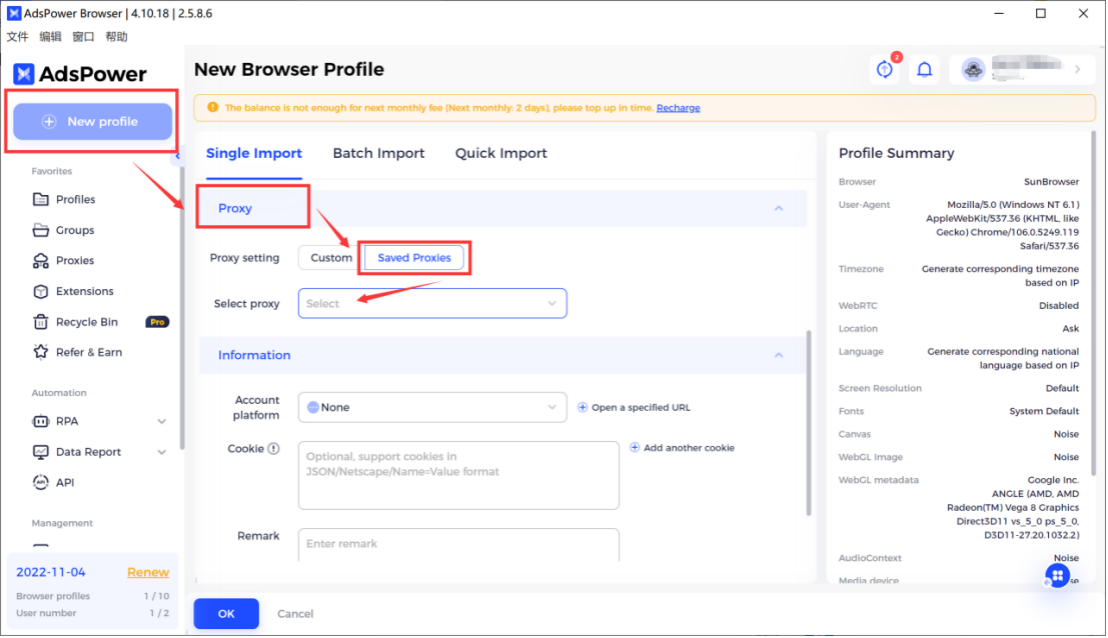Close the AdsPower window
The height and width of the screenshot is (638, 1108).
pos(1083,13)
